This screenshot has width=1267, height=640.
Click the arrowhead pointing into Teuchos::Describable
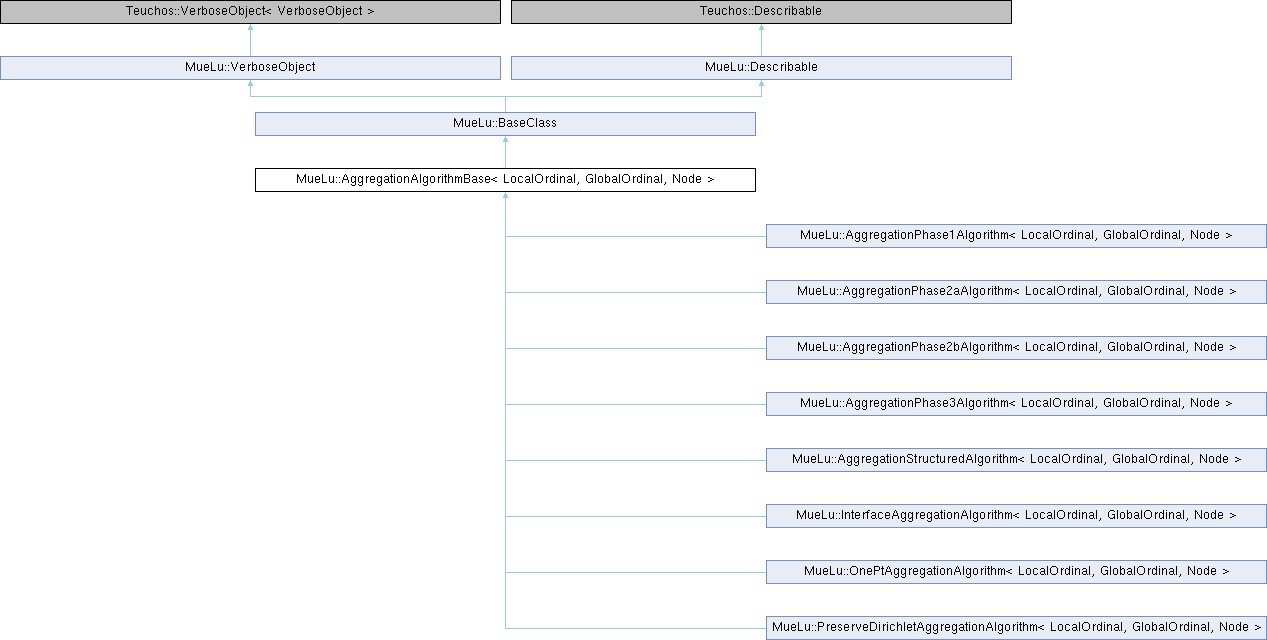click(761, 29)
